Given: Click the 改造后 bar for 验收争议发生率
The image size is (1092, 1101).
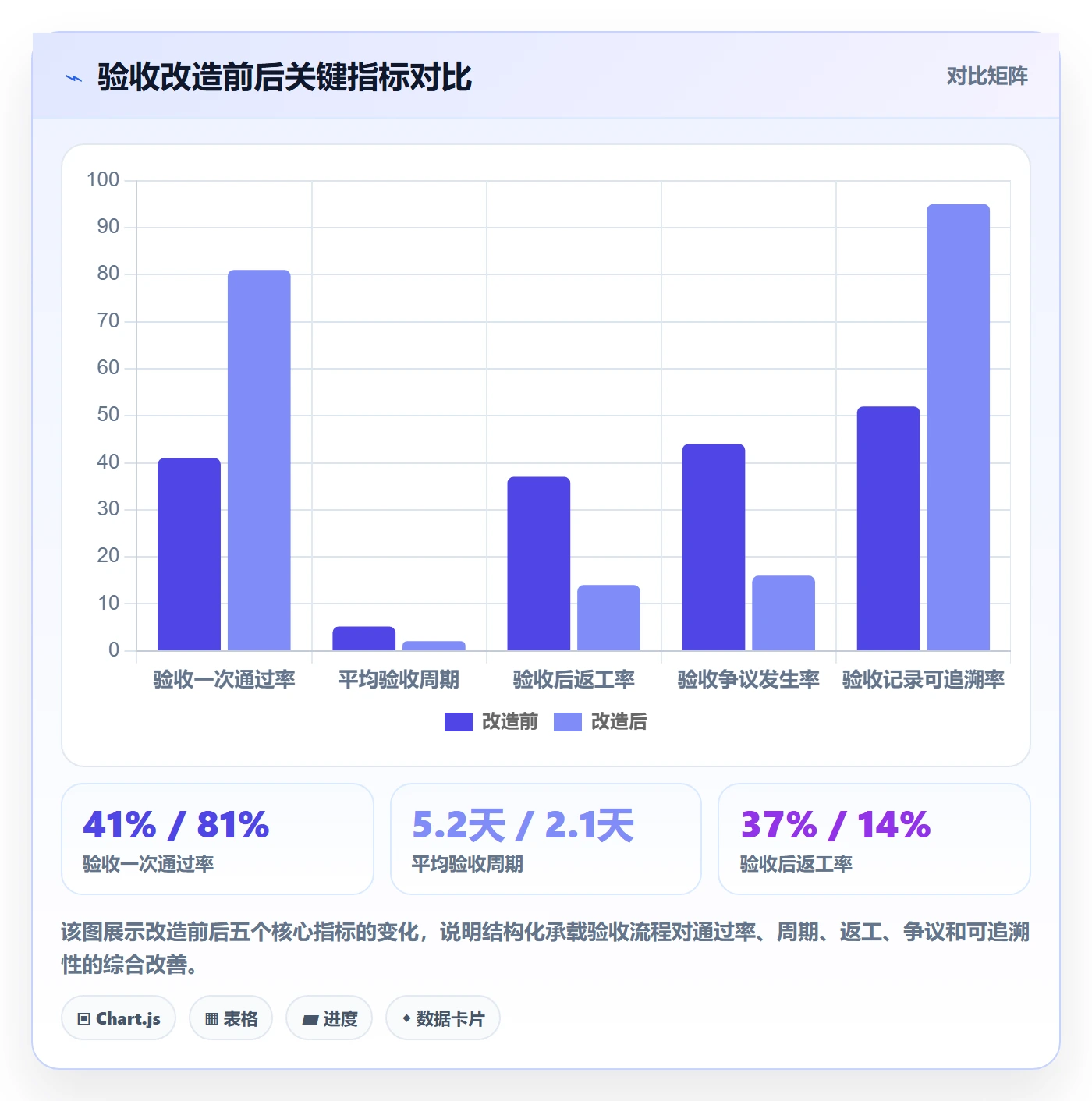Looking at the screenshot, I should click(783, 613).
